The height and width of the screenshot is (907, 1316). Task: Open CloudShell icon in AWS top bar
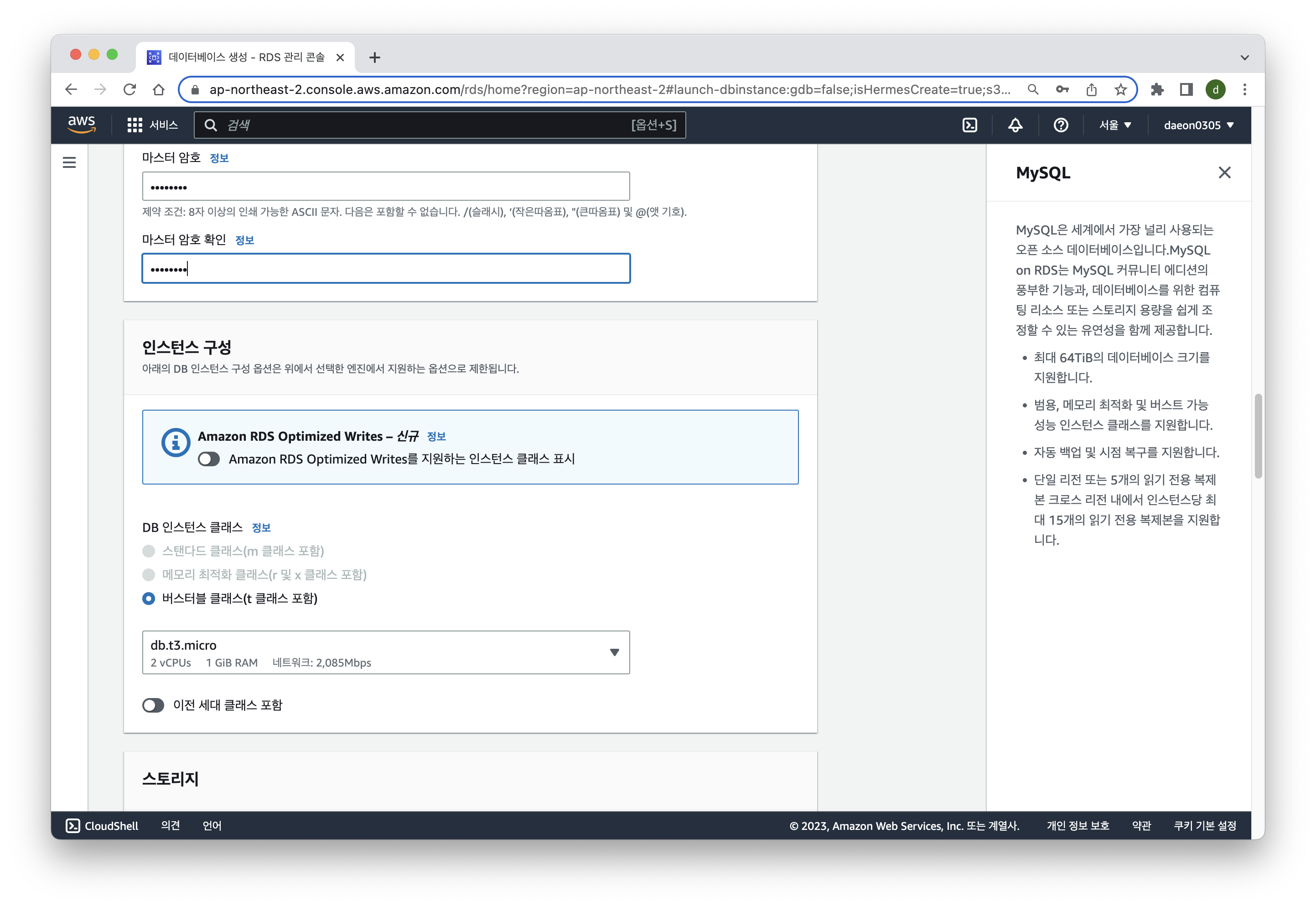(969, 125)
